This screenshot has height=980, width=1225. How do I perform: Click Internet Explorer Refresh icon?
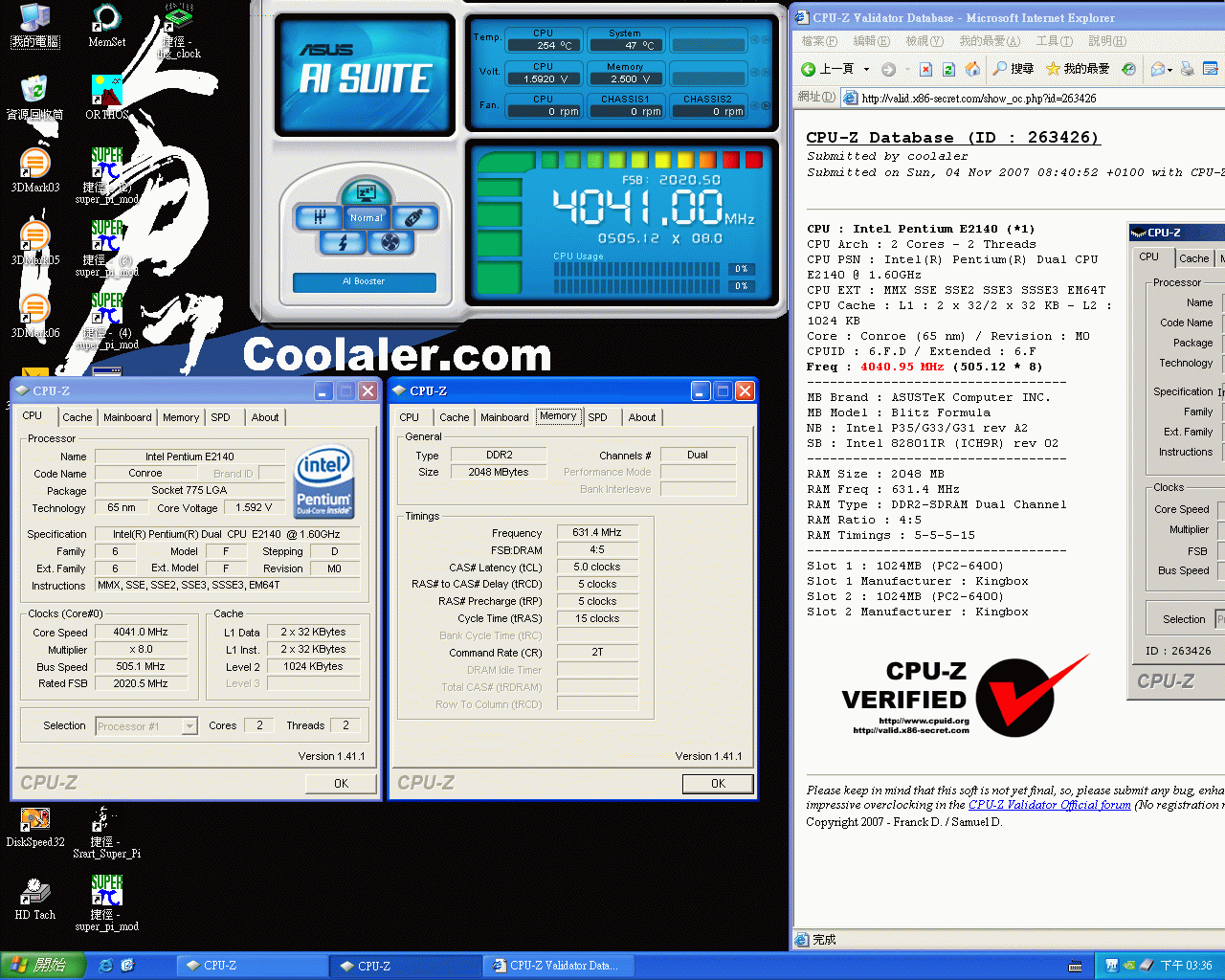948,69
